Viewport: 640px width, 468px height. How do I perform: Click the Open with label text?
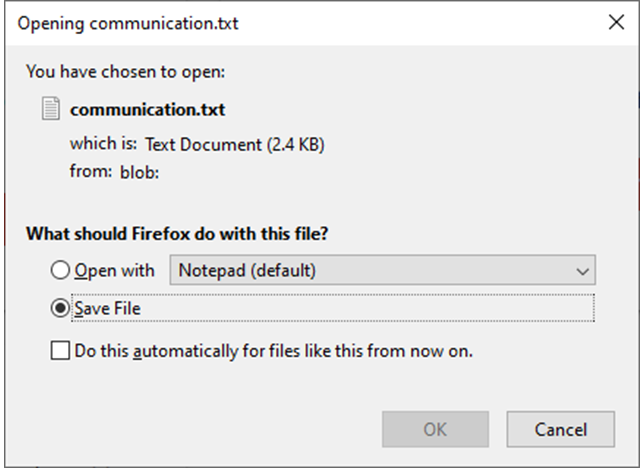coord(115,271)
